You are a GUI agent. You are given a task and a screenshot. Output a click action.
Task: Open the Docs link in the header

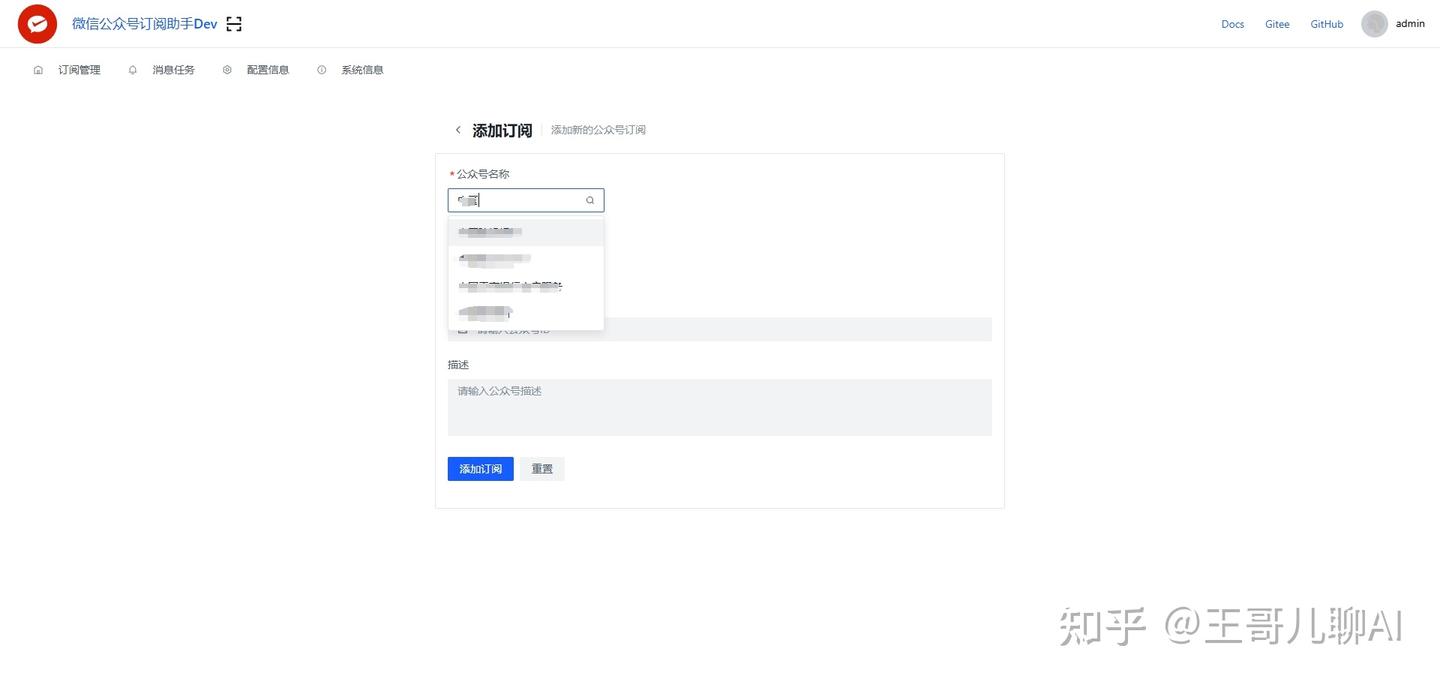(1233, 24)
